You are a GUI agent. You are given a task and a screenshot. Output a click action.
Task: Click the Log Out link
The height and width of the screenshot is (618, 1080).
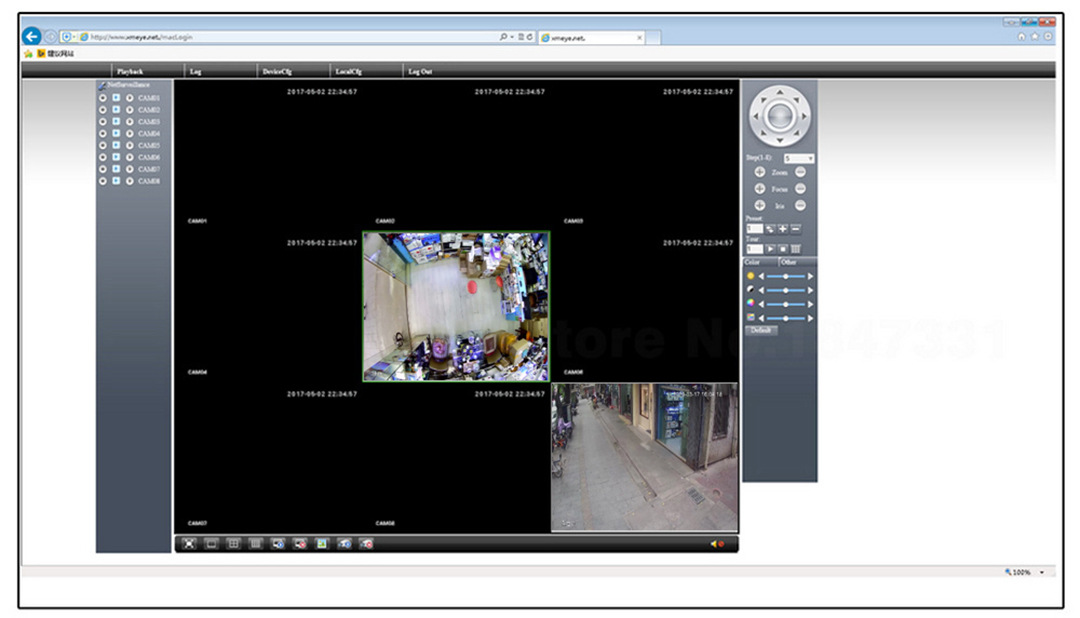coord(420,72)
